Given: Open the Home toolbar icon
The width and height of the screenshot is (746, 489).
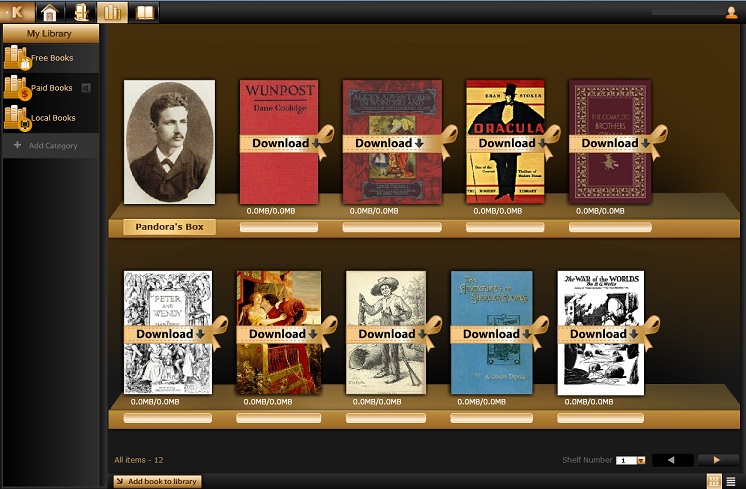Looking at the screenshot, I should [x=49, y=12].
